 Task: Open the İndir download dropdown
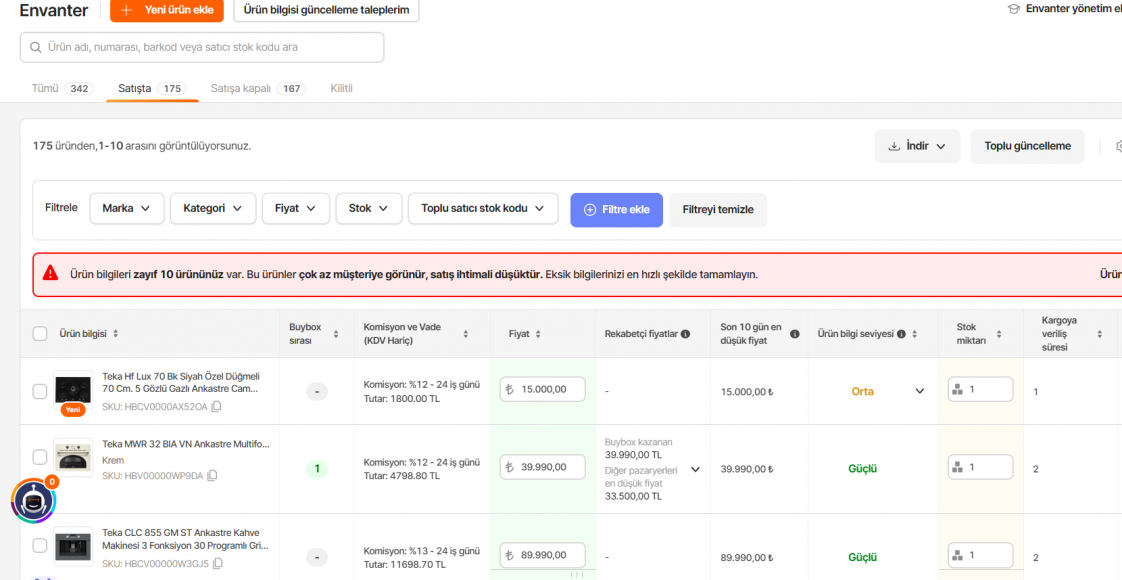click(x=917, y=146)
